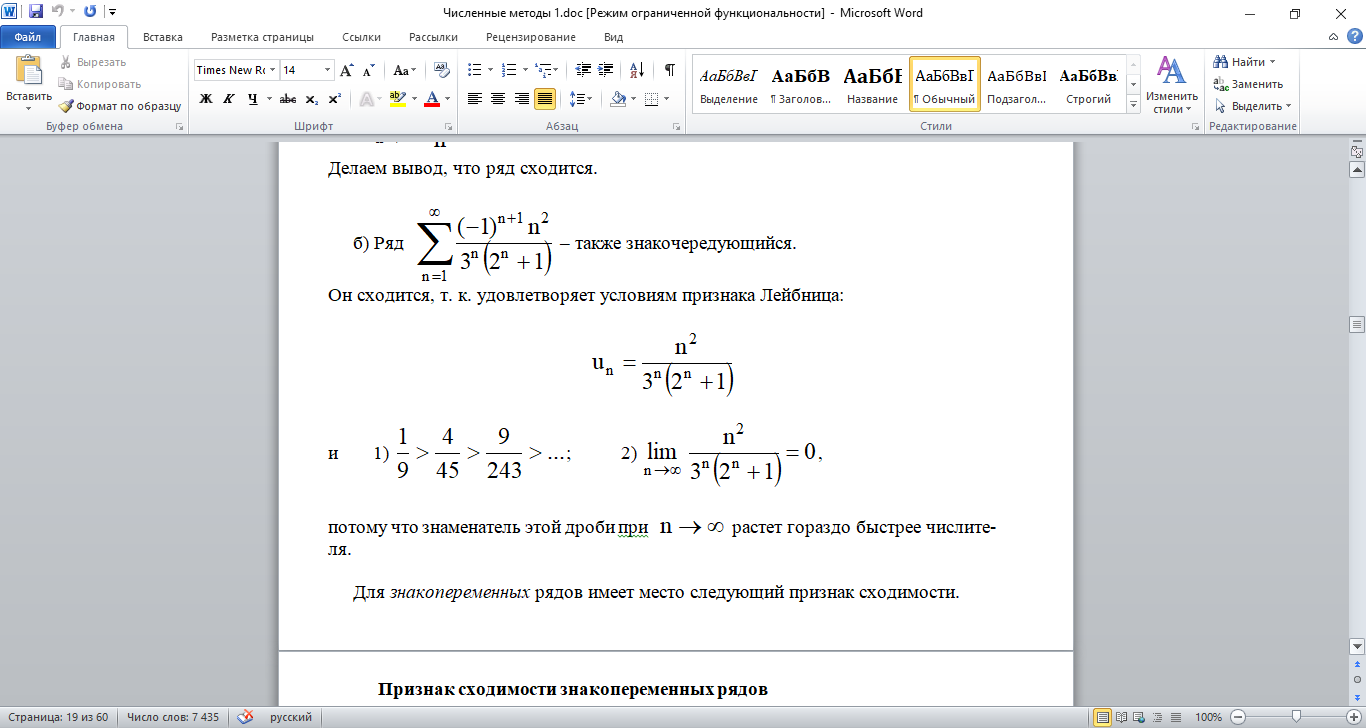Apply the Строгий (Strong) style
Viewport: 1366px width, 728px height.
click(1088, 84)
